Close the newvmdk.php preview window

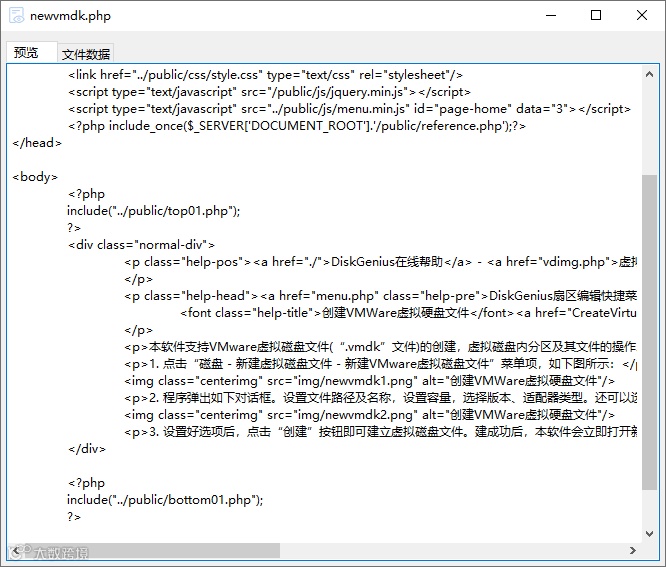(x=642, y=16)
